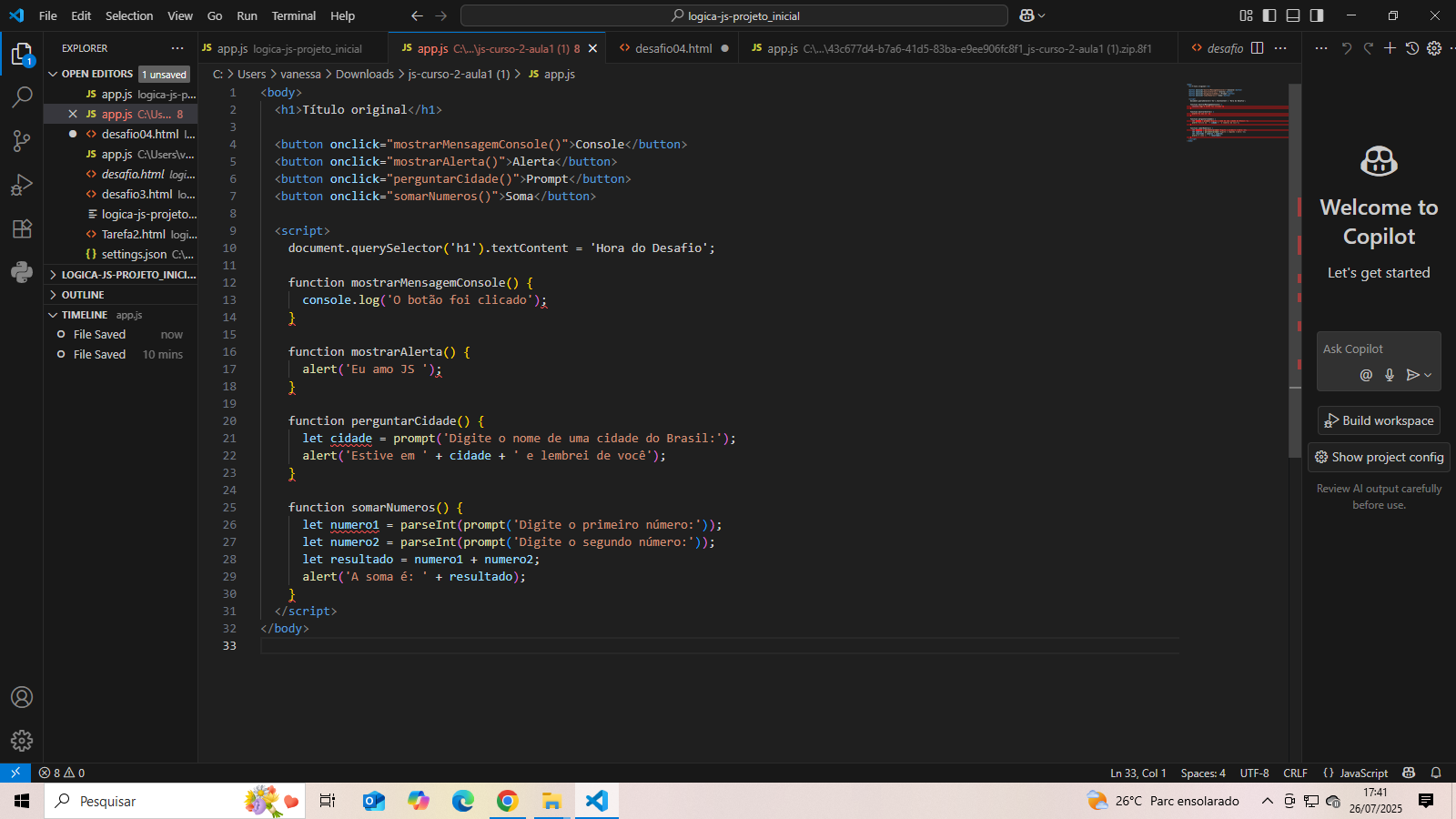Open the Extensions view
The height and width of the screenshot is (819, 1456).
pyautogui.click(x=22, y=228)
